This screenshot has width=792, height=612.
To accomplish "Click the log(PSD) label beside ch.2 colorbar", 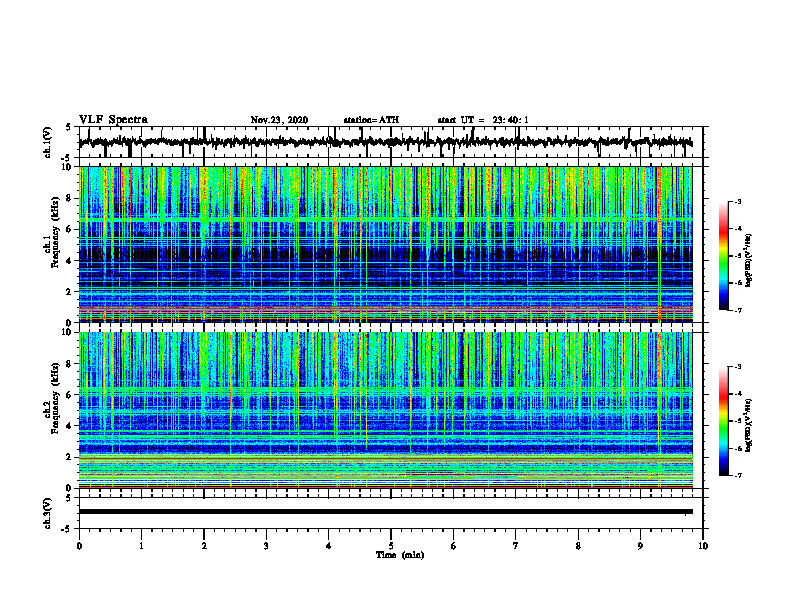I will [749, 424].
